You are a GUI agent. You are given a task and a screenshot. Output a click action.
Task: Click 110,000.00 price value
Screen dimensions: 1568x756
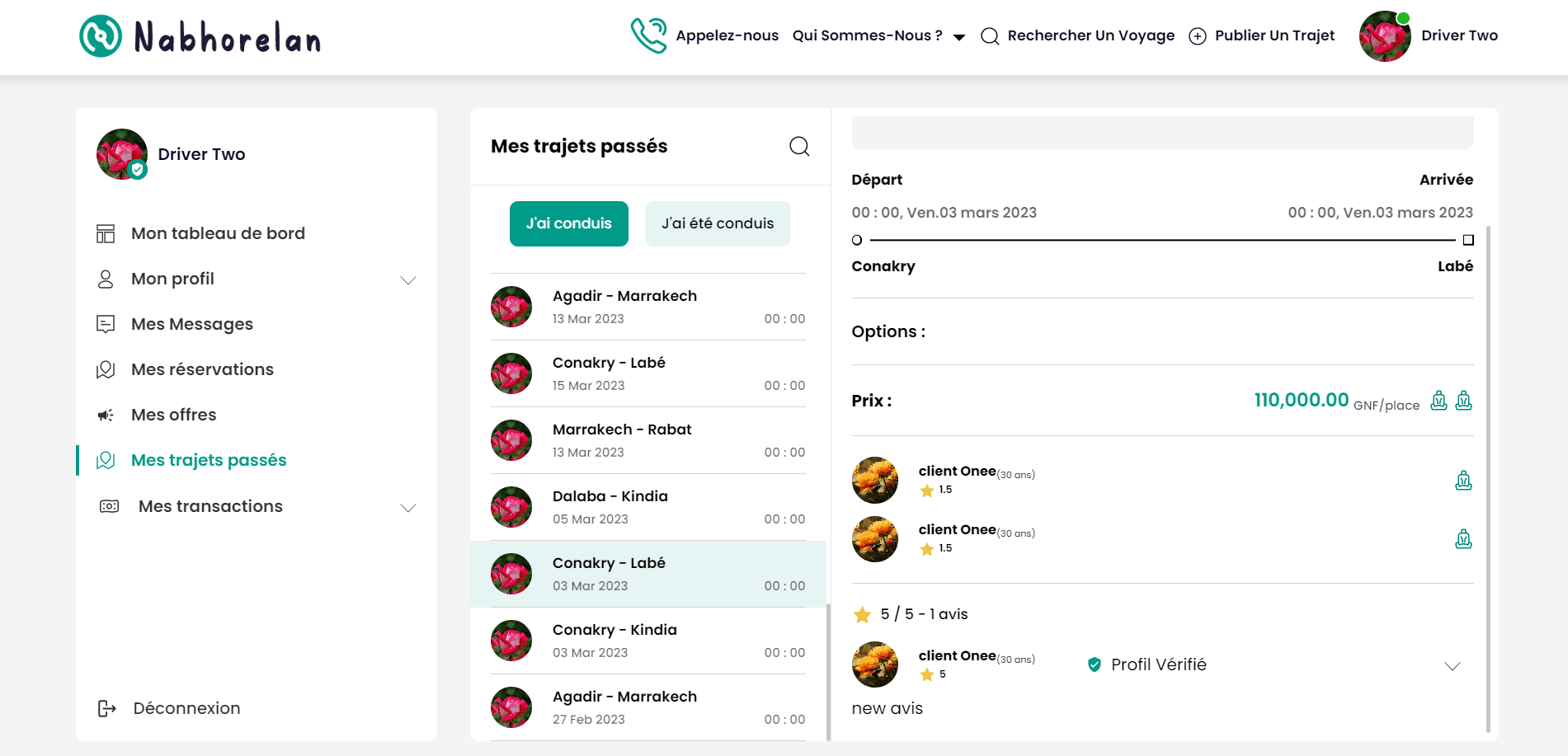click(1302, 400)
